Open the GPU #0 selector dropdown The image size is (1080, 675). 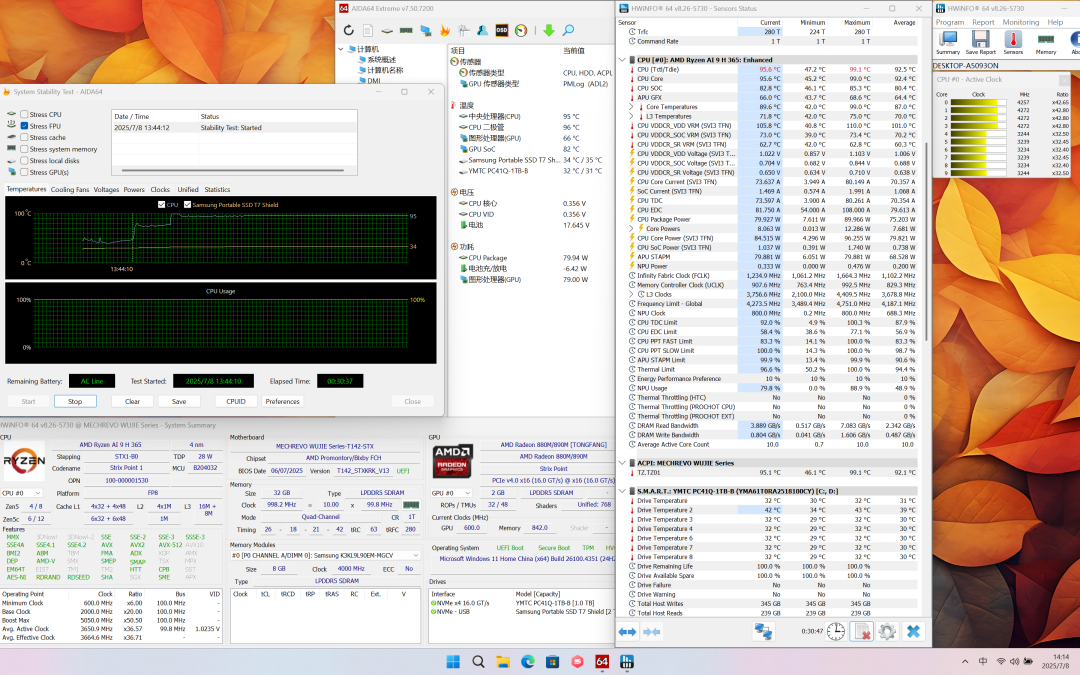(451, 493)
